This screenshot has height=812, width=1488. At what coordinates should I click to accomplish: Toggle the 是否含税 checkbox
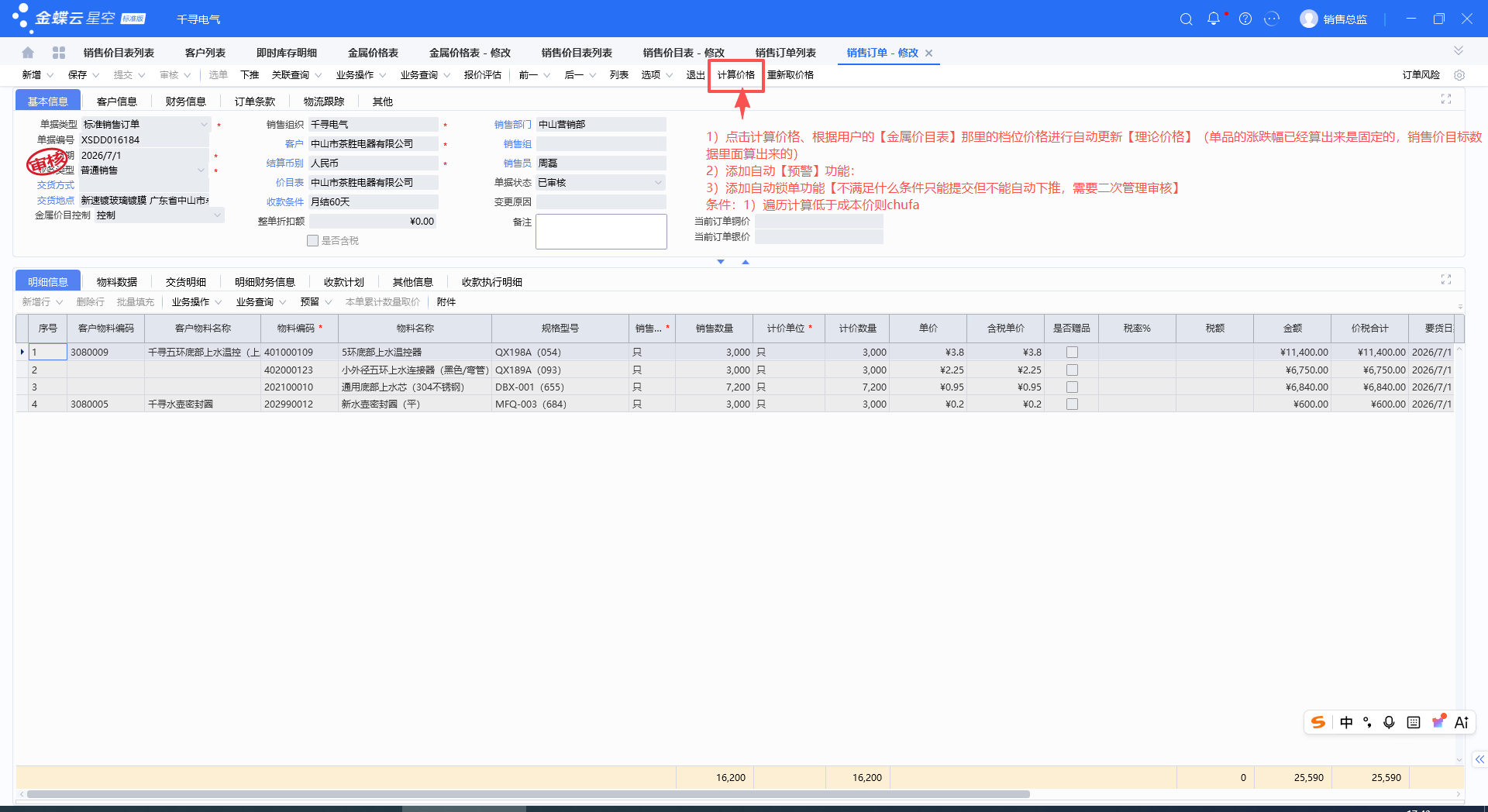pyautogui.click(x=313, y=241)
